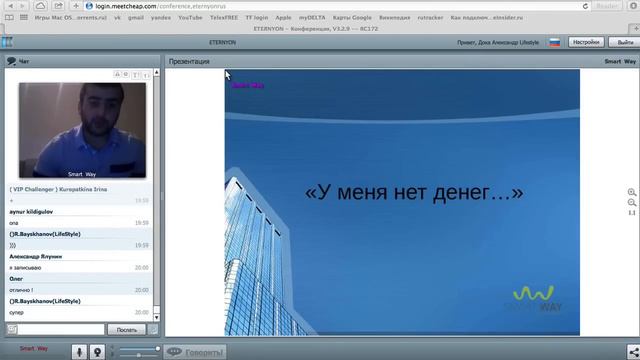
Task: Click the small icon right of Послать
Action: (153, 329)
